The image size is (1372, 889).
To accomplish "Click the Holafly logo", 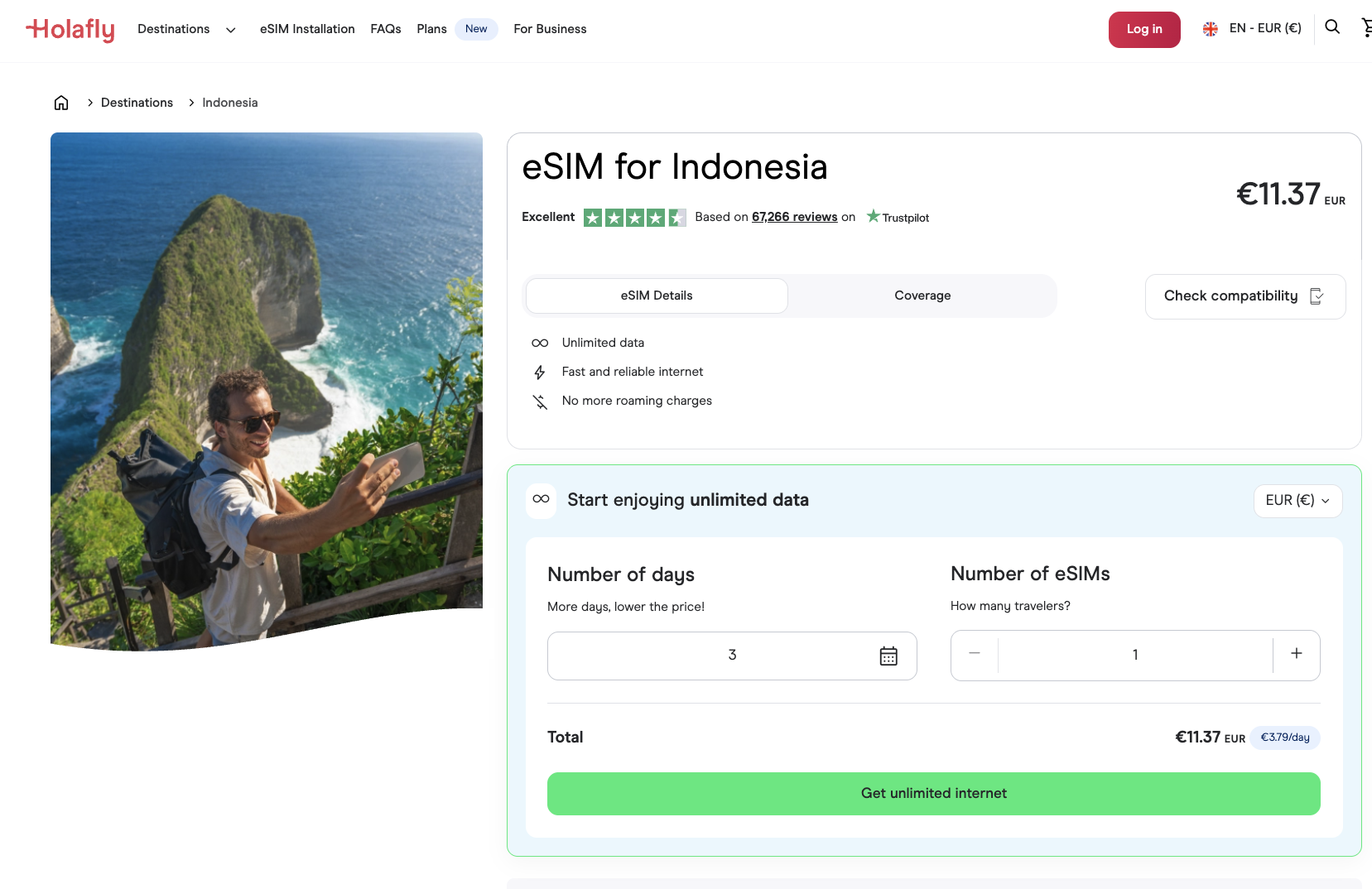I will click(70, 29).
